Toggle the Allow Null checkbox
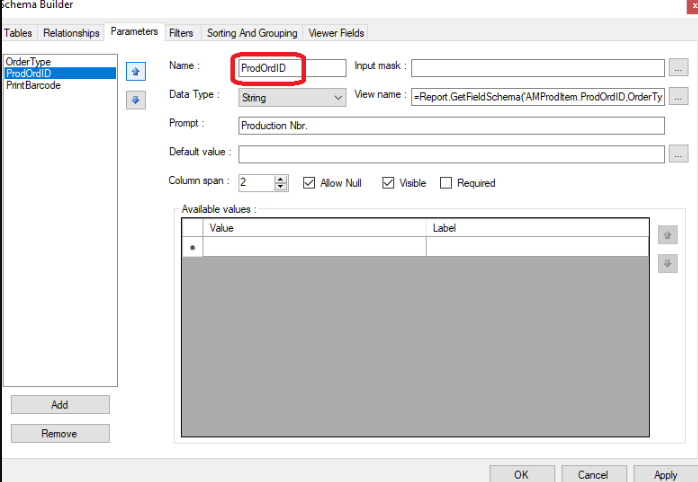Image resolution: width=698 pixels, height=482 pixels. pyautogui.click(x=308, y=183)
